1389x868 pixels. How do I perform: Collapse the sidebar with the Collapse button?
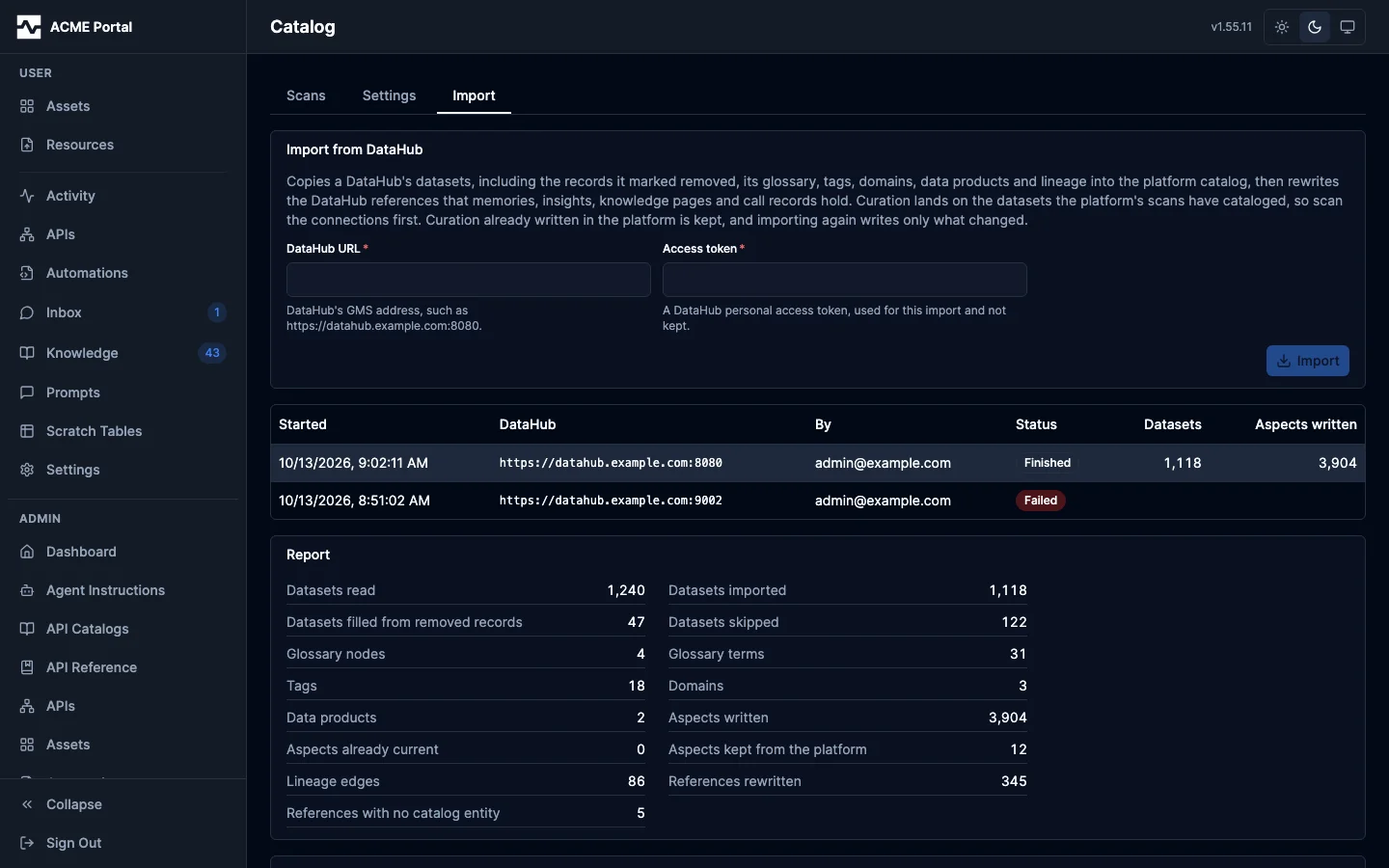point(123,804)
